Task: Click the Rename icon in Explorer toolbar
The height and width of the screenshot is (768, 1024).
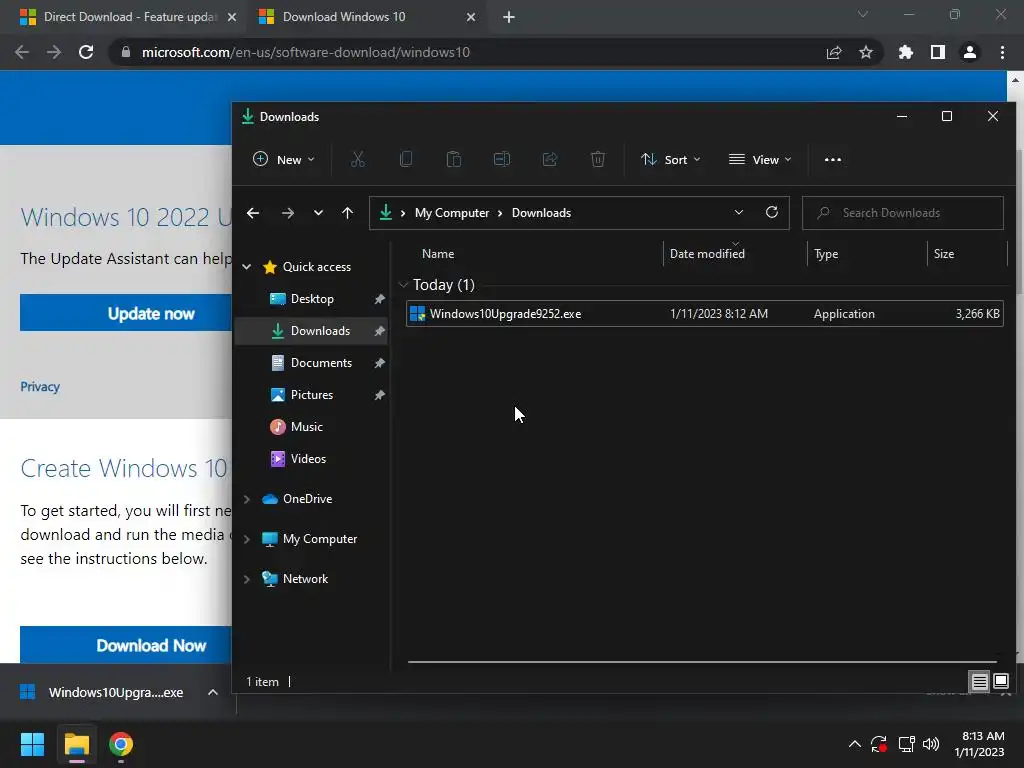Action: pyautogui.click(x=502, y=159)
